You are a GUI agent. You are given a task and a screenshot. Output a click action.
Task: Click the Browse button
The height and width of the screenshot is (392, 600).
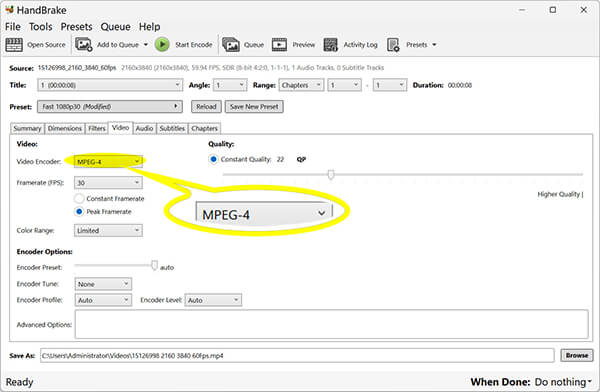tap(577, 356)
